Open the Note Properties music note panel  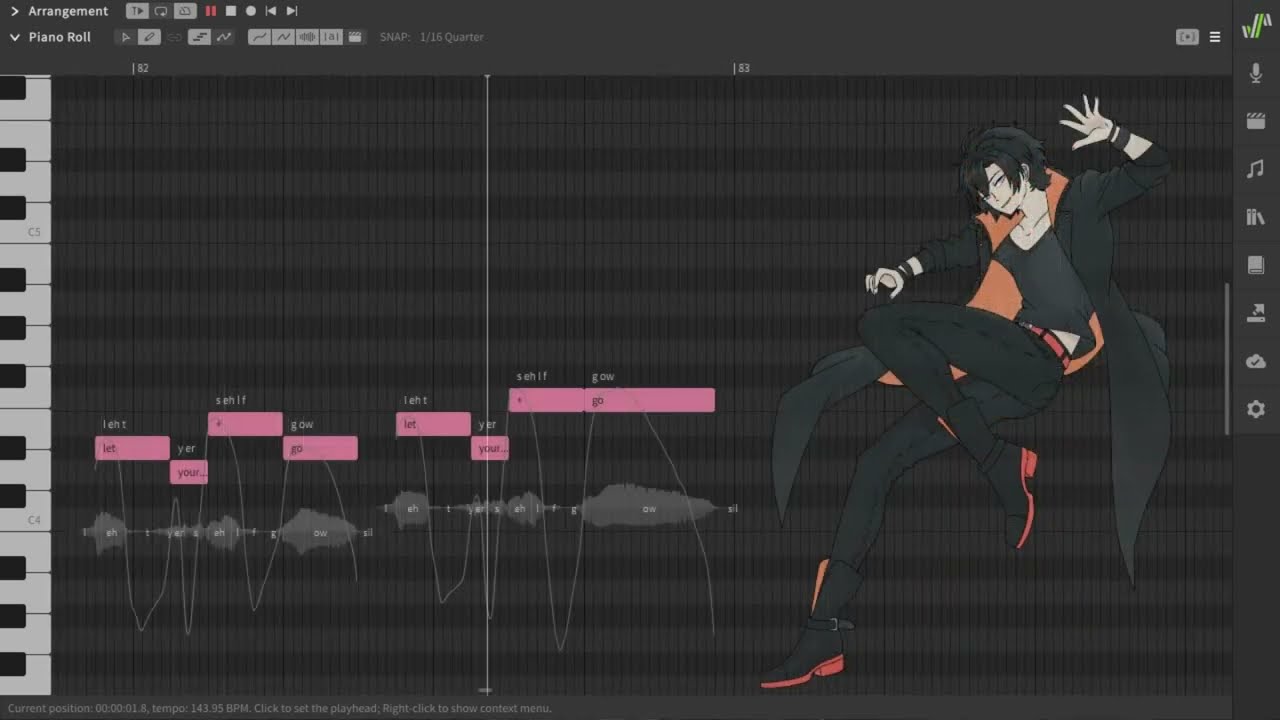[x=1256, y=169]
